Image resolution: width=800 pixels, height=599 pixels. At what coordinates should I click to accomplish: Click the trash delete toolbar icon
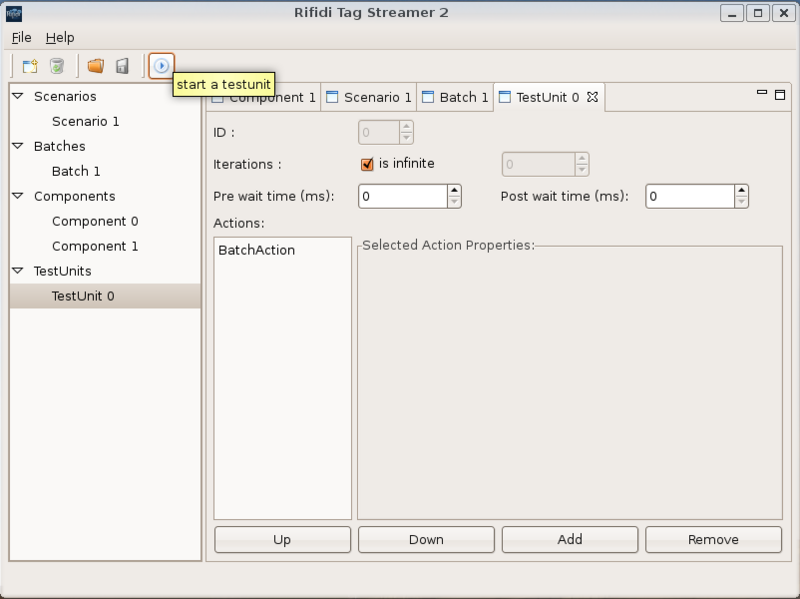[57, 66]
